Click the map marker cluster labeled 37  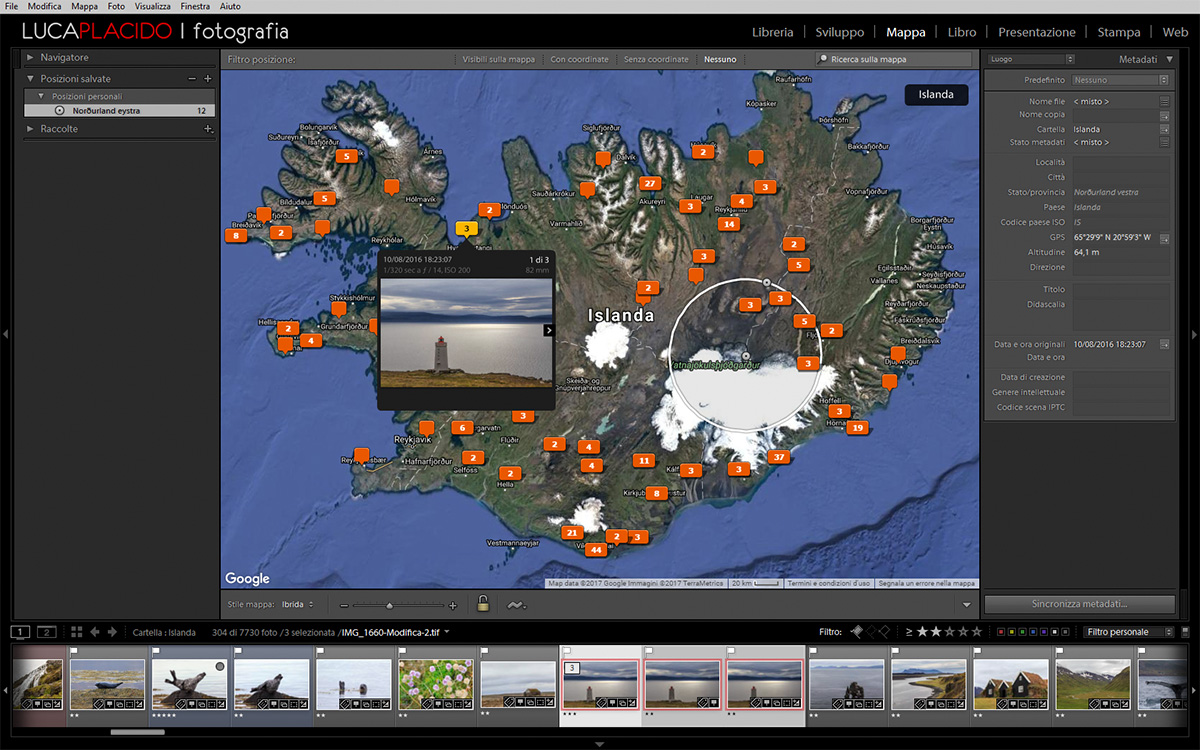tap(779, 457)
